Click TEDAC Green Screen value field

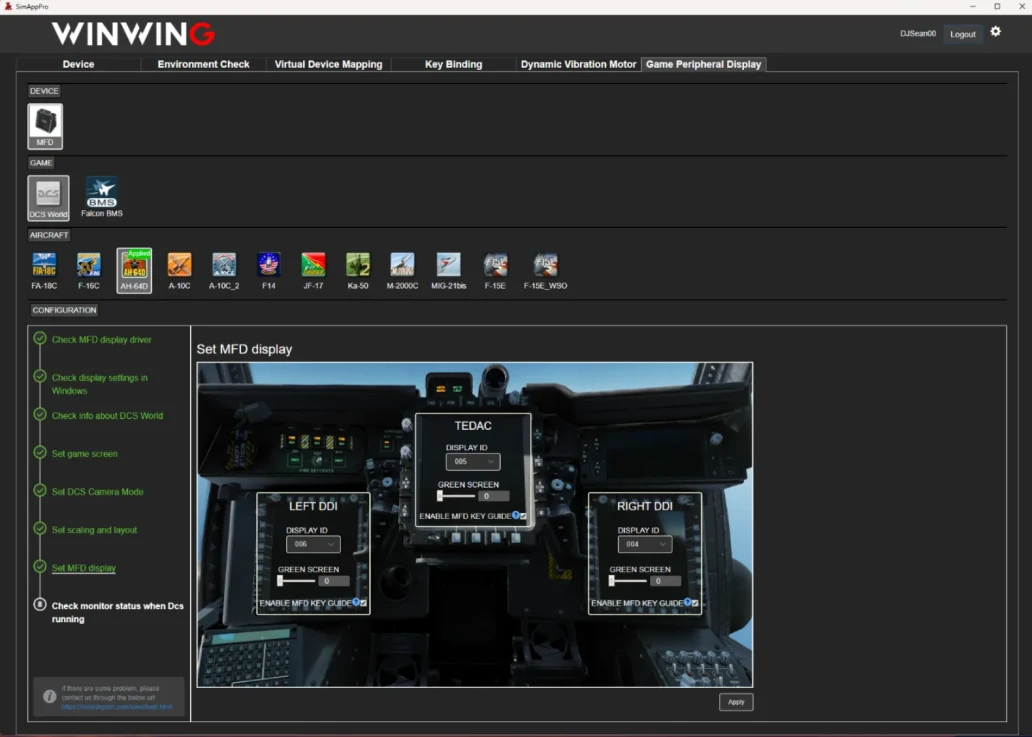coord(494,496)
